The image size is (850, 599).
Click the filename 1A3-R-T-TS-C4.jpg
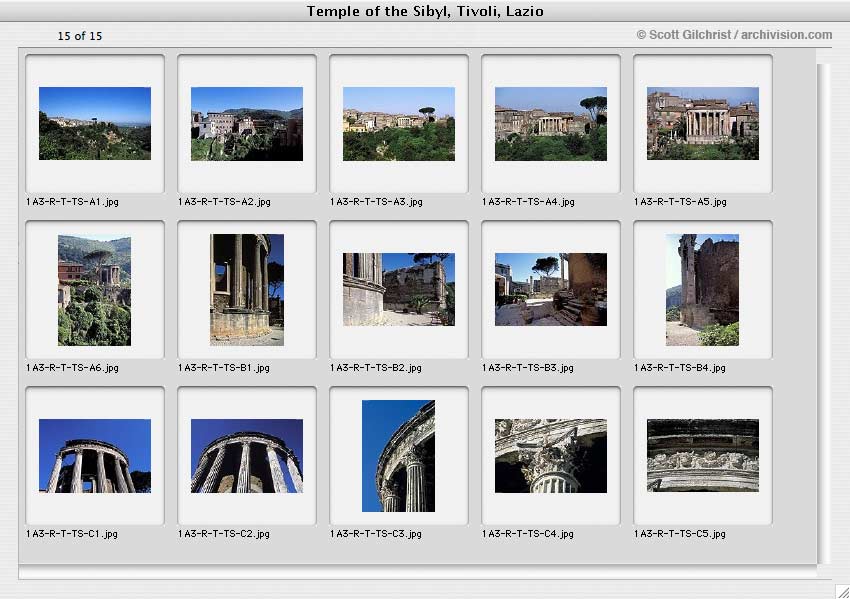tap(528, 533)
